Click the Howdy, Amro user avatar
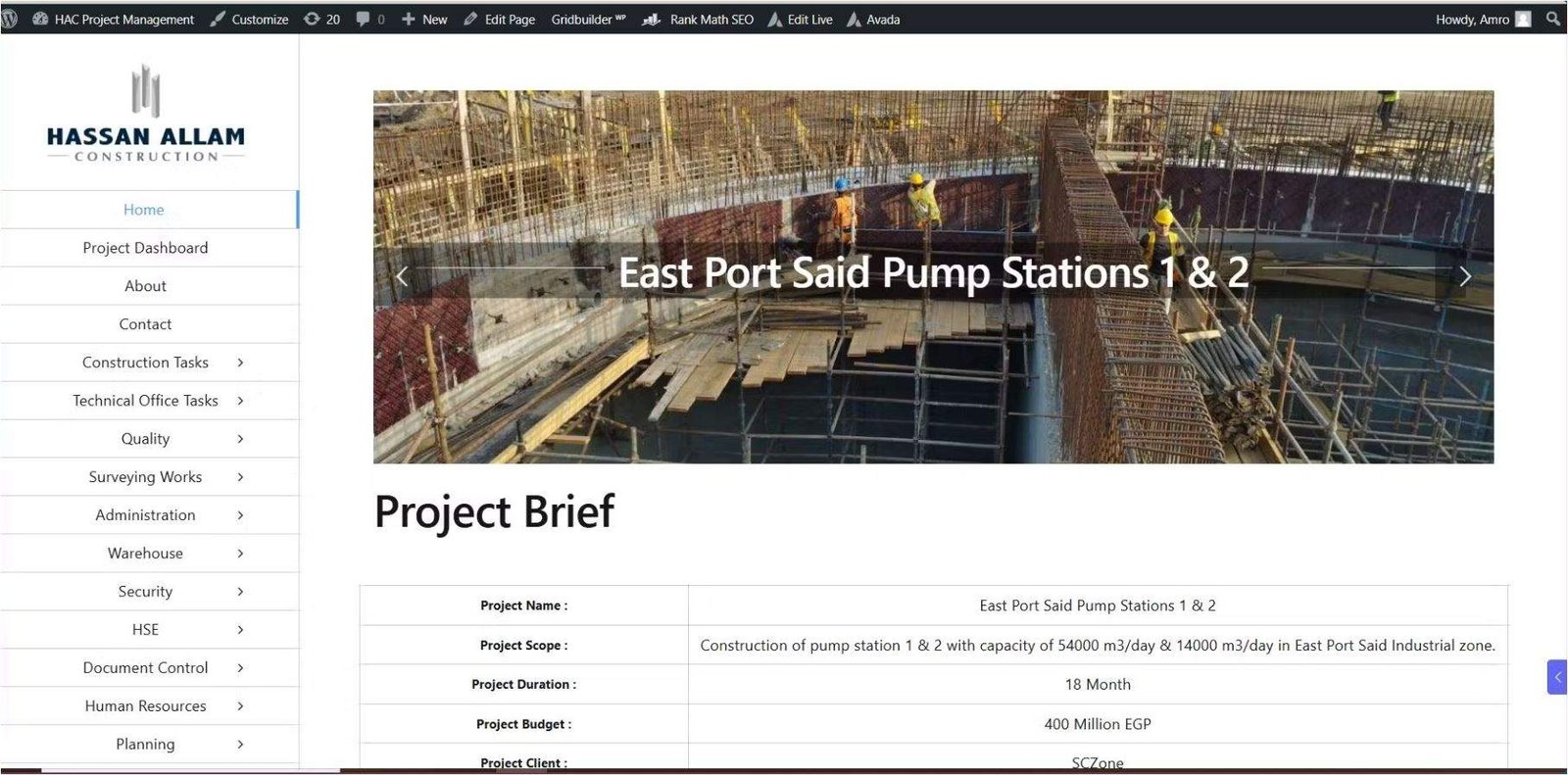The height and width of the screenshot is (775, 1568). [1523, 19]
